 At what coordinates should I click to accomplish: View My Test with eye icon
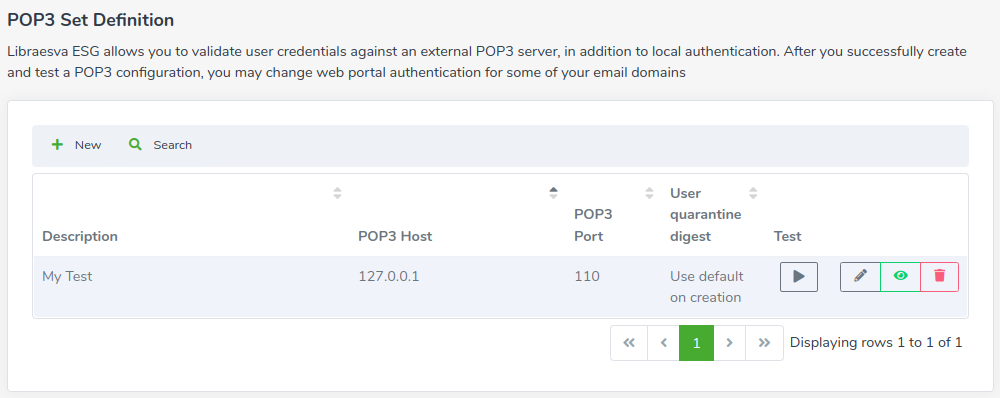901,277
